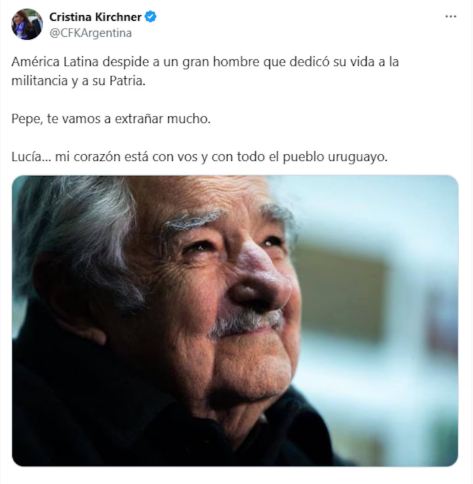The image size is (473, 484).
Task: Click the Cristina Kirchner display name
Action: tap(95, 17)
